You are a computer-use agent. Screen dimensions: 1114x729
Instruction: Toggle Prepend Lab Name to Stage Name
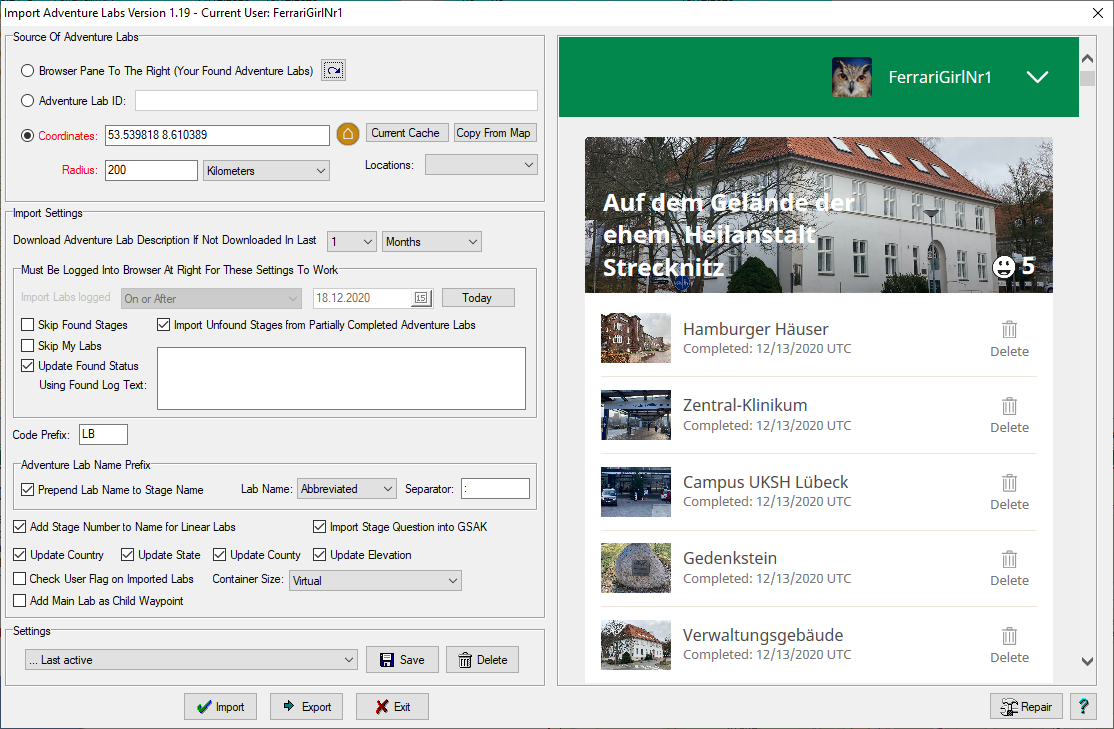(x=28, y=490)
